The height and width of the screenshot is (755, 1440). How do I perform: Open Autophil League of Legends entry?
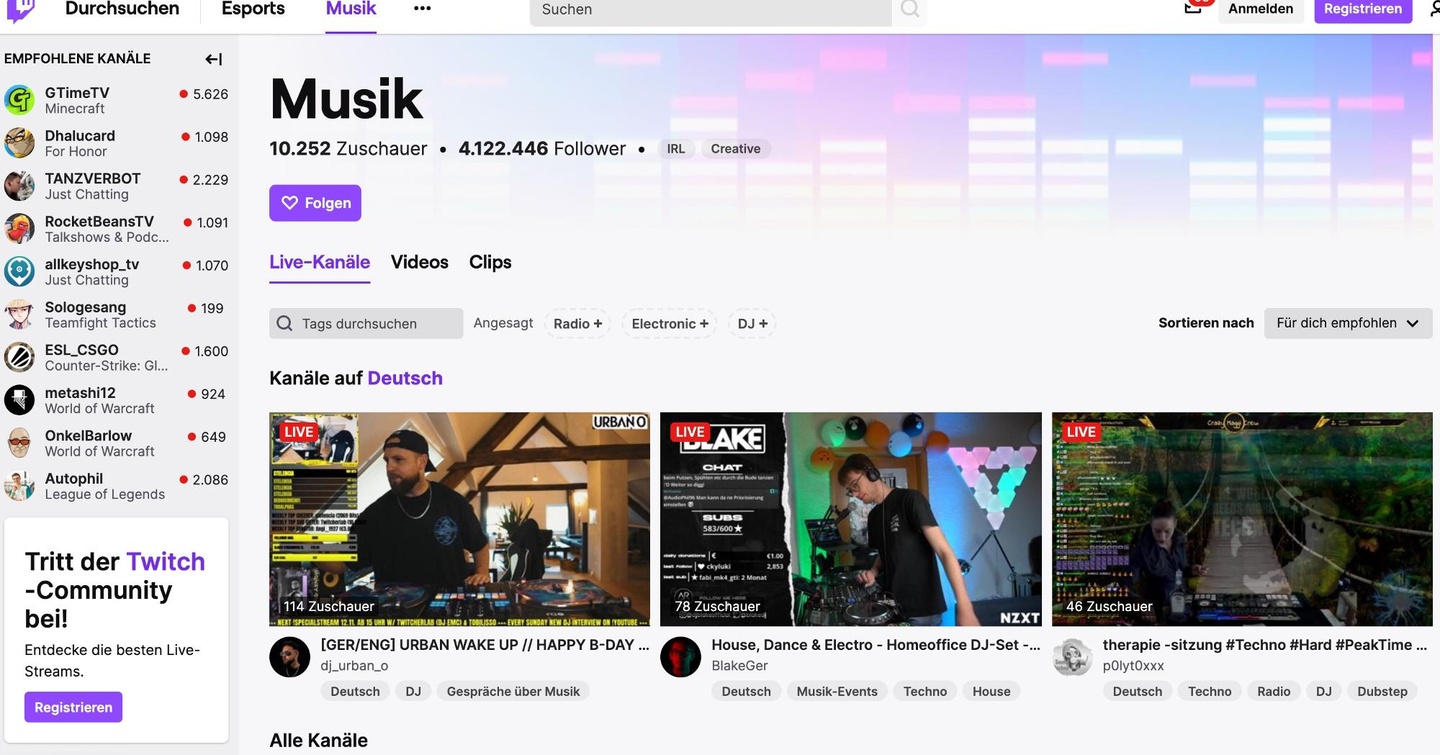click(x=119, y=486)
